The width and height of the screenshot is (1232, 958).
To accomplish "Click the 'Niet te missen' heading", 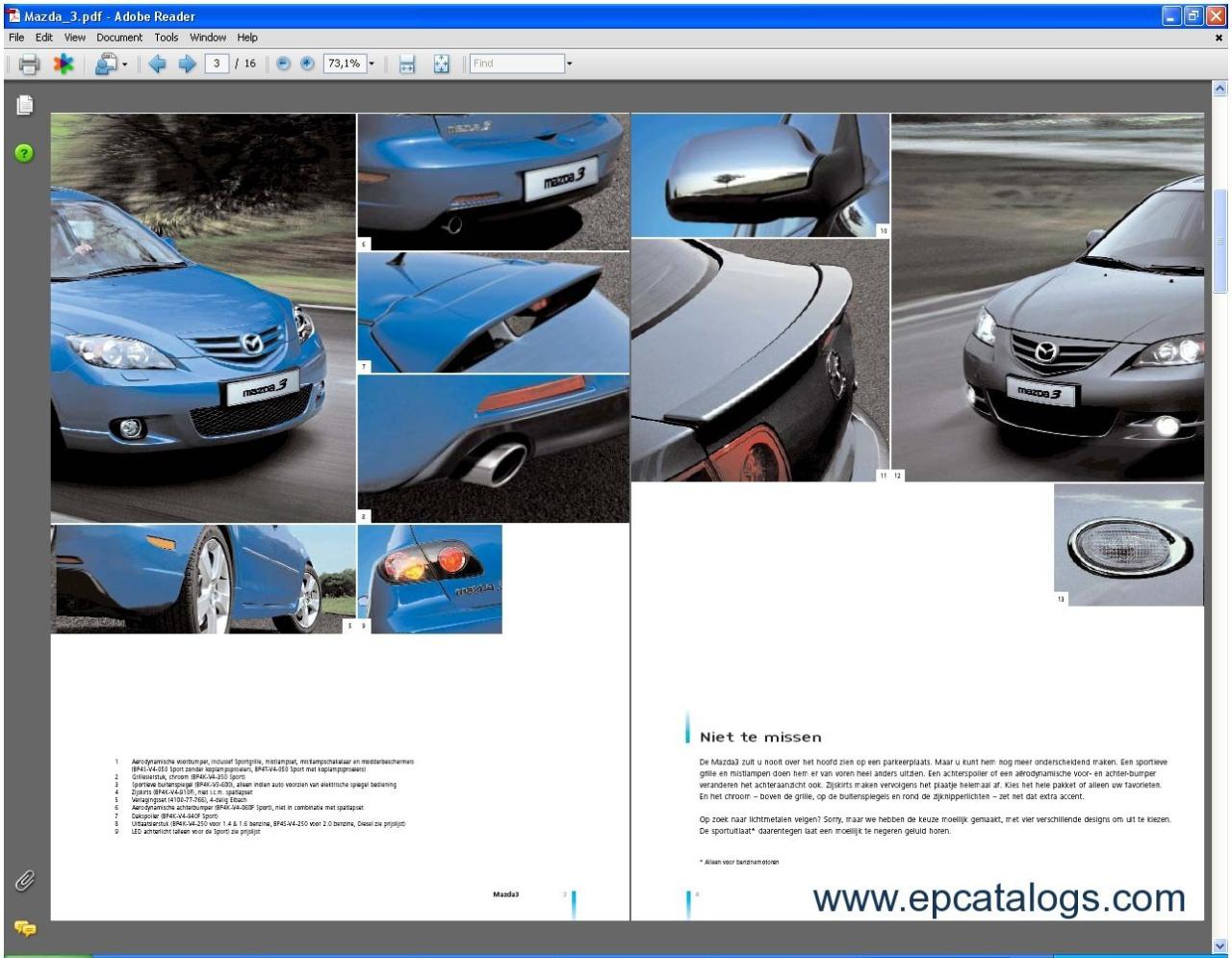I will pyautogui.click(x=760, y=738).
